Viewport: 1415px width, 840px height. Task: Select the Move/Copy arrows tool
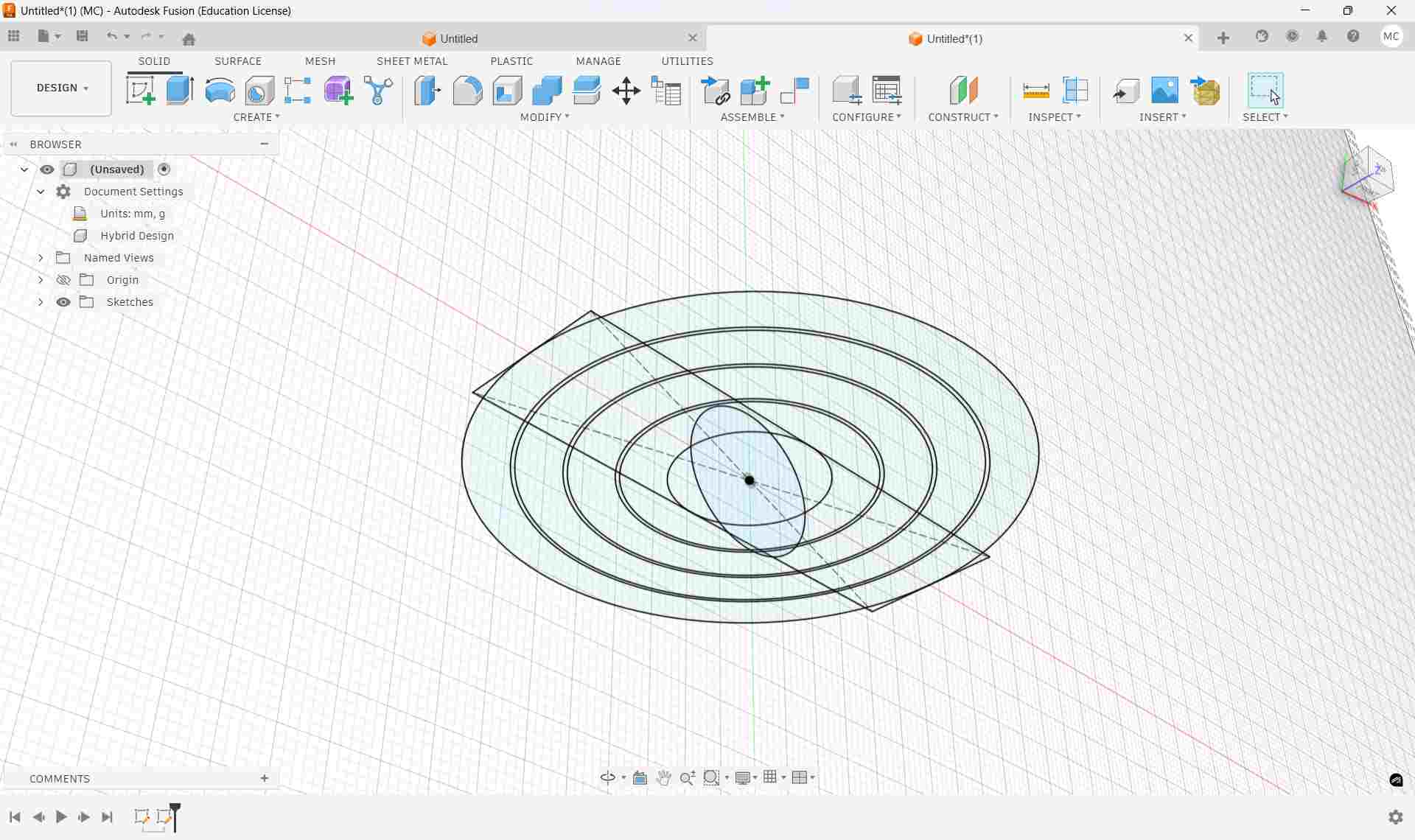coord(626,91)
